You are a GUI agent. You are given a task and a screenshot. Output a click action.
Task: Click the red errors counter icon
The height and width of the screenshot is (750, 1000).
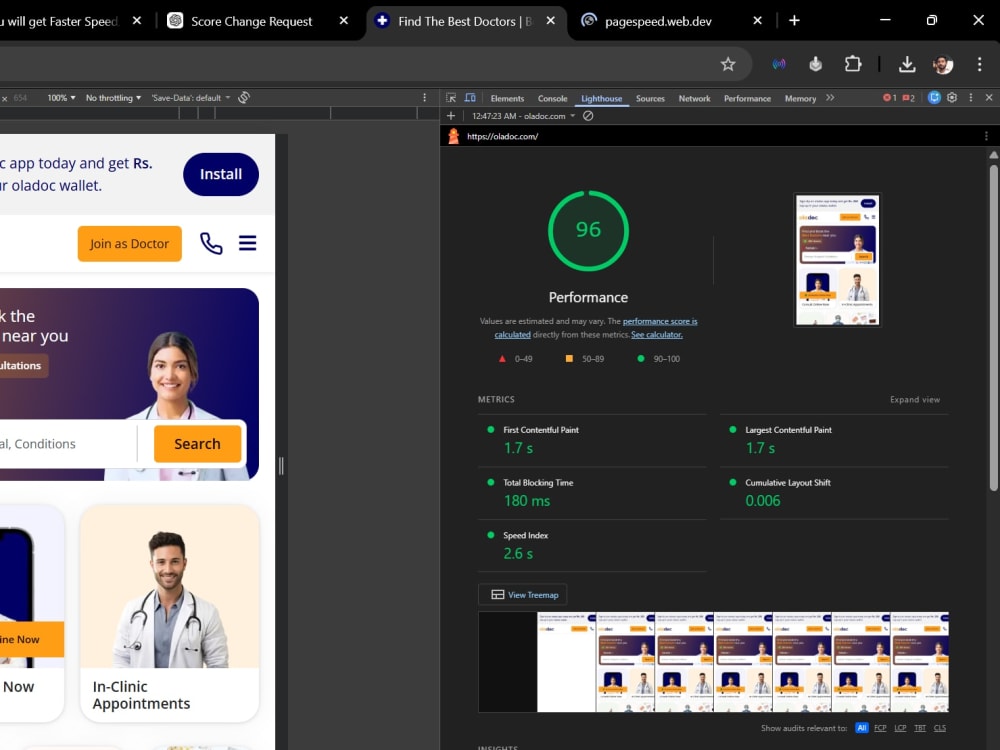[890, 98]
